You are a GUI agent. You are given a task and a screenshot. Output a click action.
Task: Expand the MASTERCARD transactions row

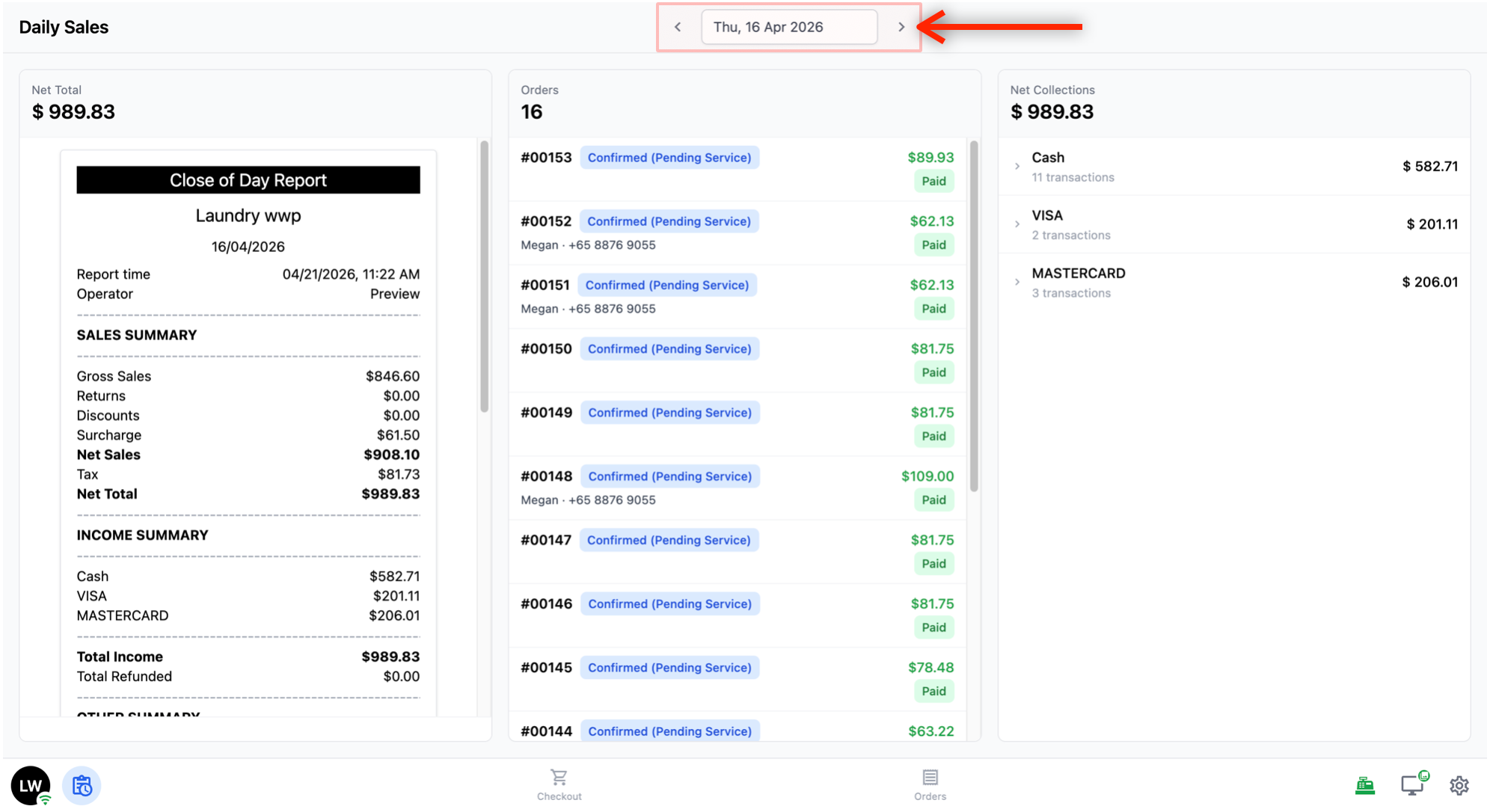coord(1017,282)
